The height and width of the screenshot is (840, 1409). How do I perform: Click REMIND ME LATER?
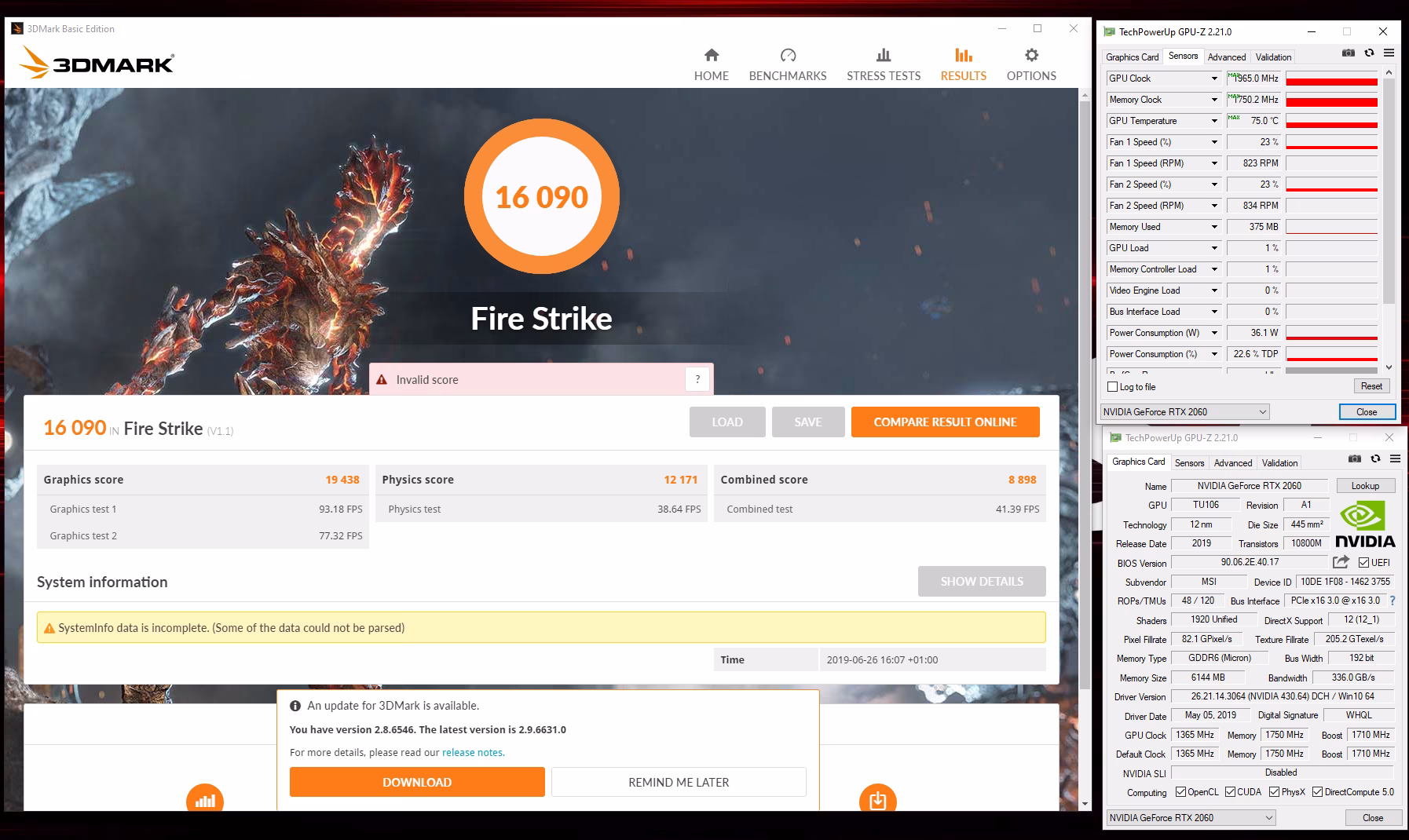point(679,782)
